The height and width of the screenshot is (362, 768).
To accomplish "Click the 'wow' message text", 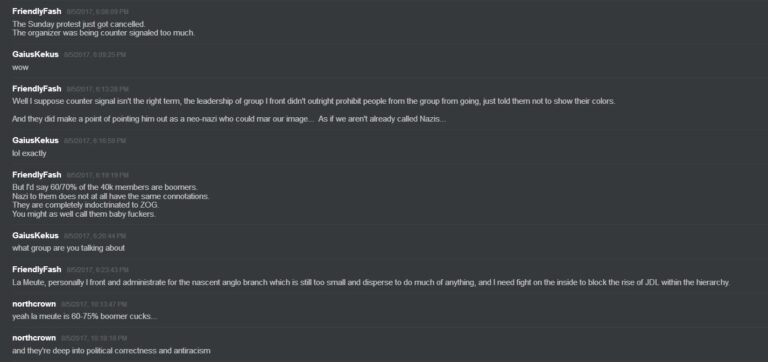I will [21, 67].
